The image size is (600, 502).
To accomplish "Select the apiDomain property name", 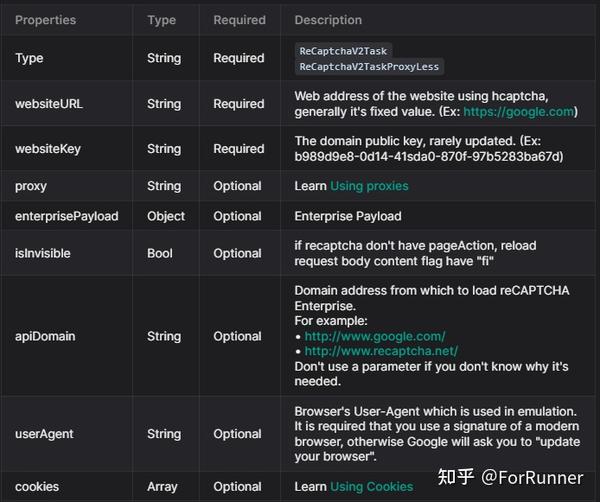I will tap(45, 337).
